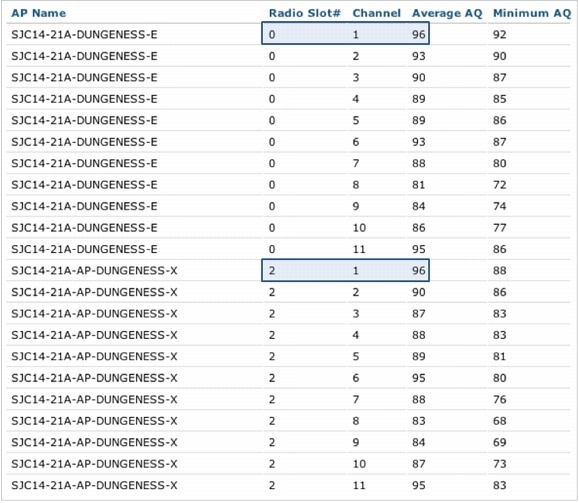Screen dimensions: 579x503
Task: Click DUNGENESS-E row with channel 3
Action: (288, 78)
